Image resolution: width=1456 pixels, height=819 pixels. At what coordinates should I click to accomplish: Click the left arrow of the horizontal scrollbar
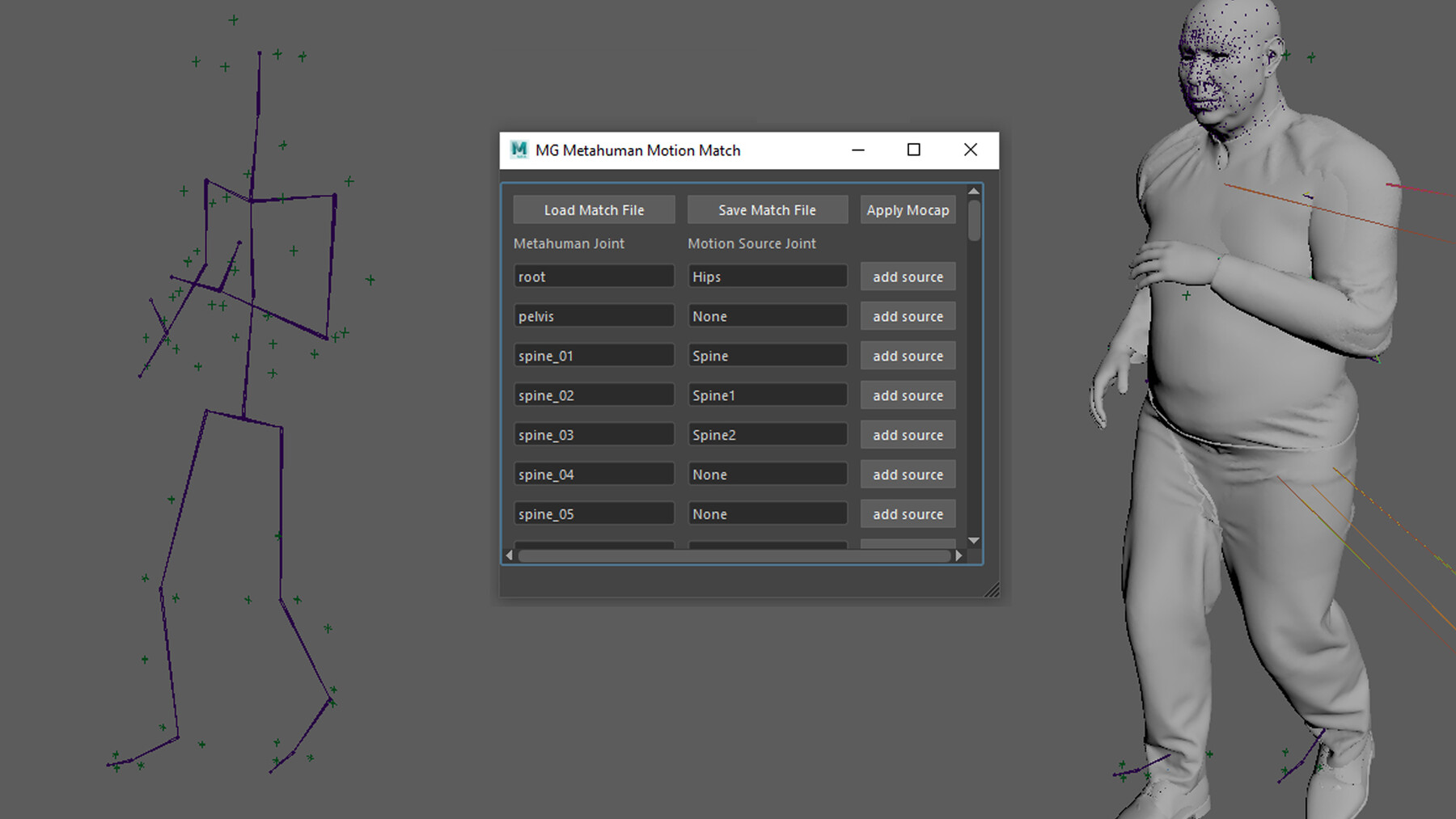pyautogui.click(x=509, y=555)
